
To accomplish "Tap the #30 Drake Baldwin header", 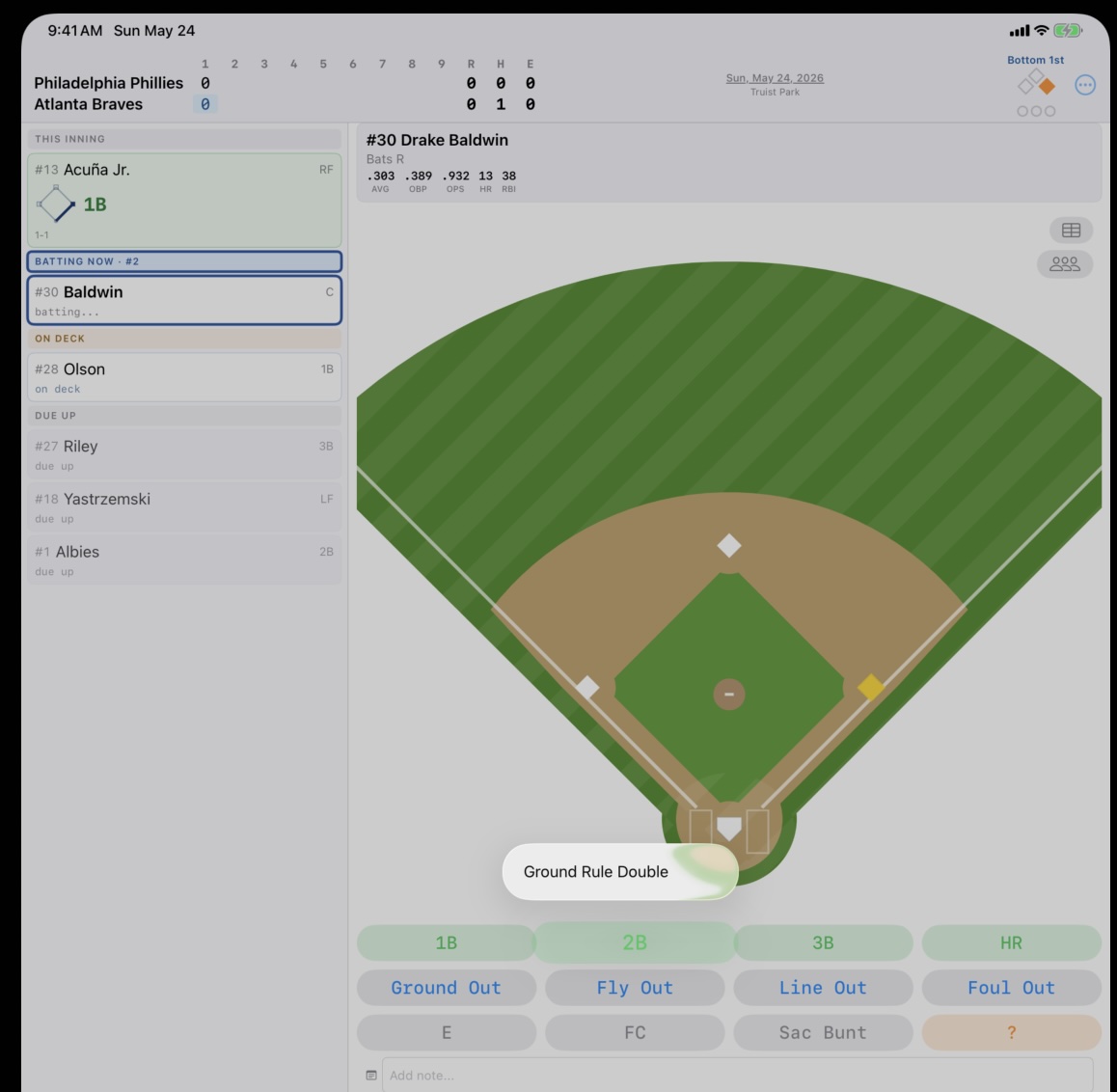I will (x=437, y=140).
